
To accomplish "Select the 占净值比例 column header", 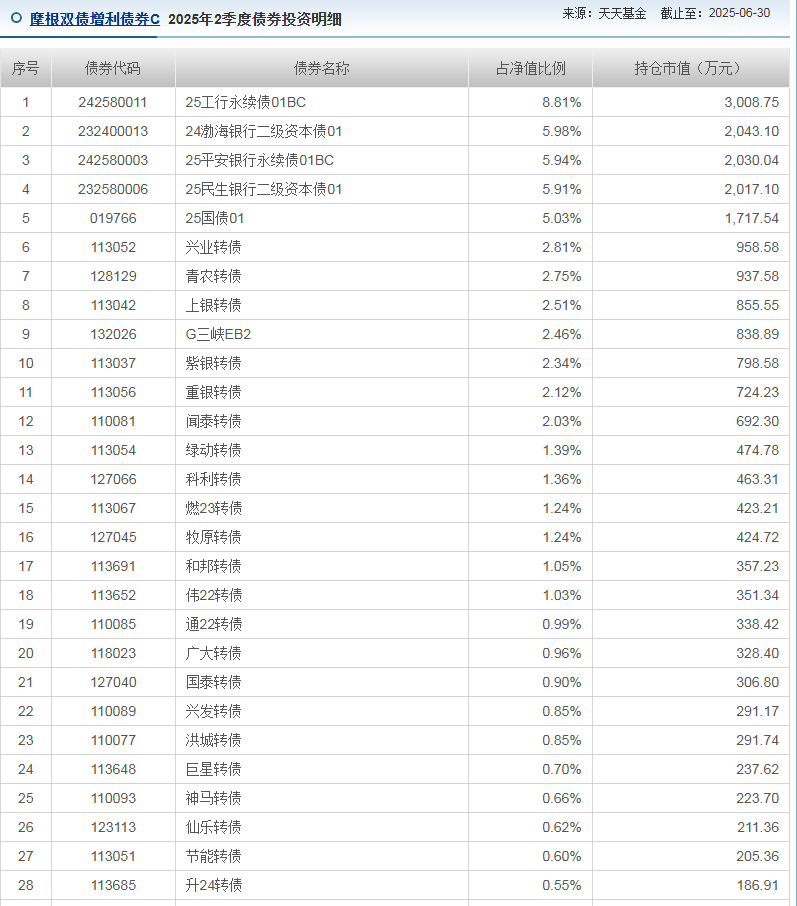I will coord(530,68).
